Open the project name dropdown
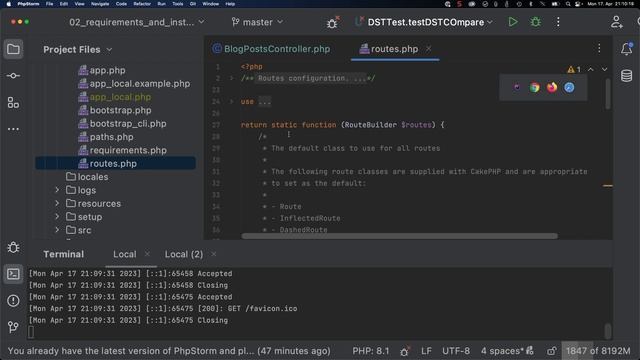 click(x=137, y=22)
